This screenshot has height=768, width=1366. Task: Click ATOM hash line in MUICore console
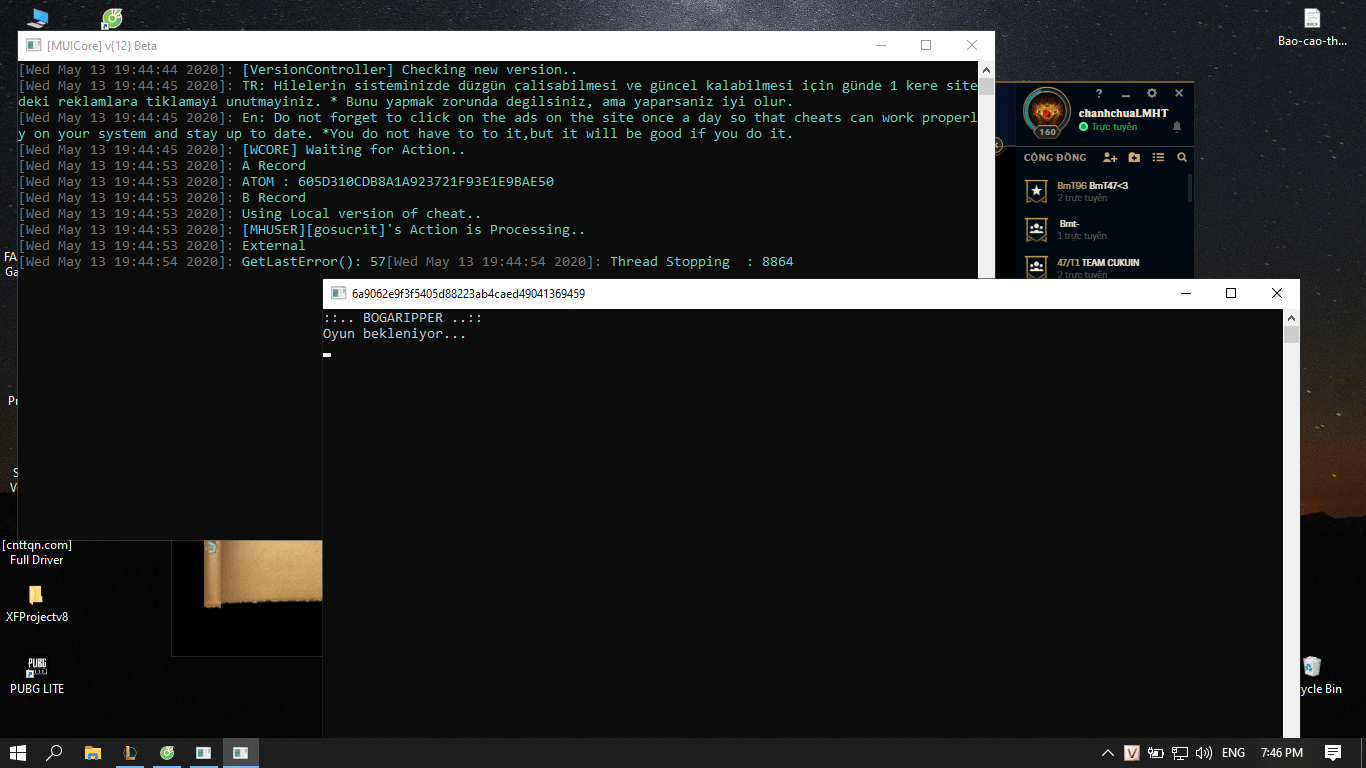pyautogui.click(x=398, y=182)
